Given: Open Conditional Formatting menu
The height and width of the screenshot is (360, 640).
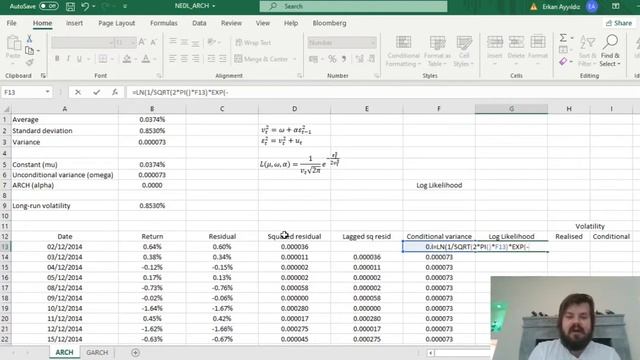Looking at the screenshot, I should click(403, 51).
